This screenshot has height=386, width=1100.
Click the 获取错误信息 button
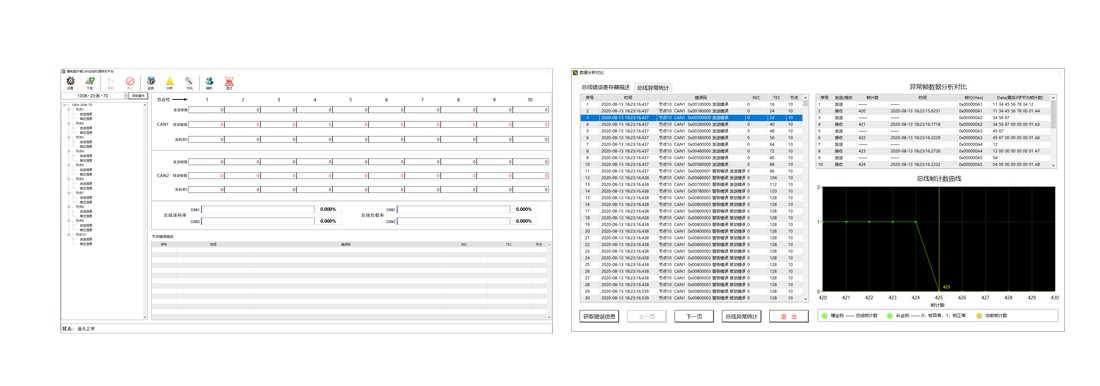[x=600, y=317]
